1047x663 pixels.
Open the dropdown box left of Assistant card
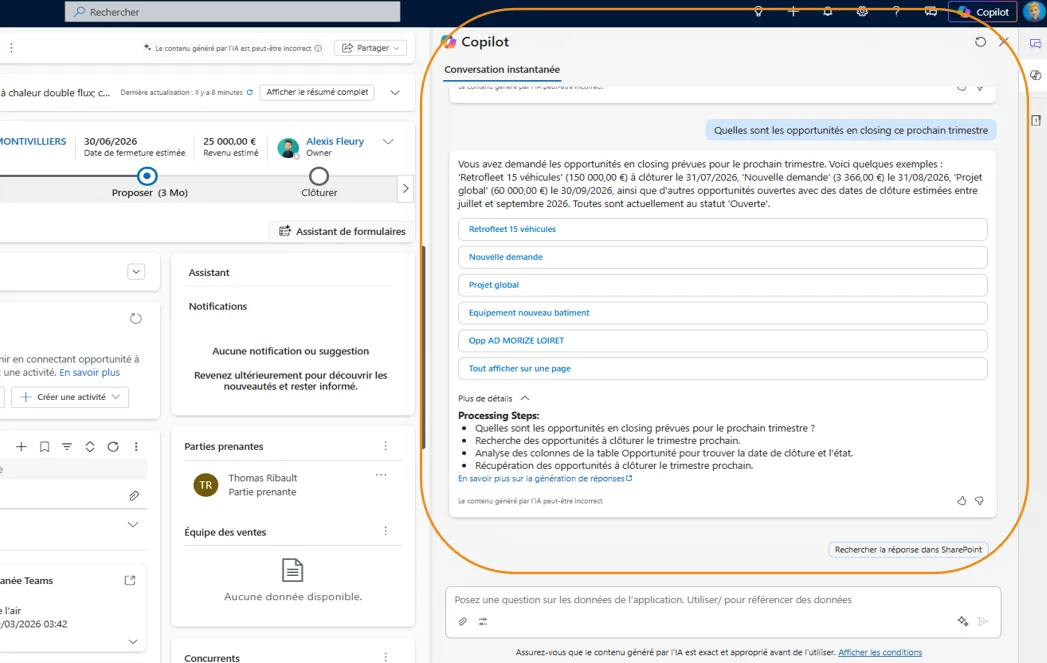[136, 272]
